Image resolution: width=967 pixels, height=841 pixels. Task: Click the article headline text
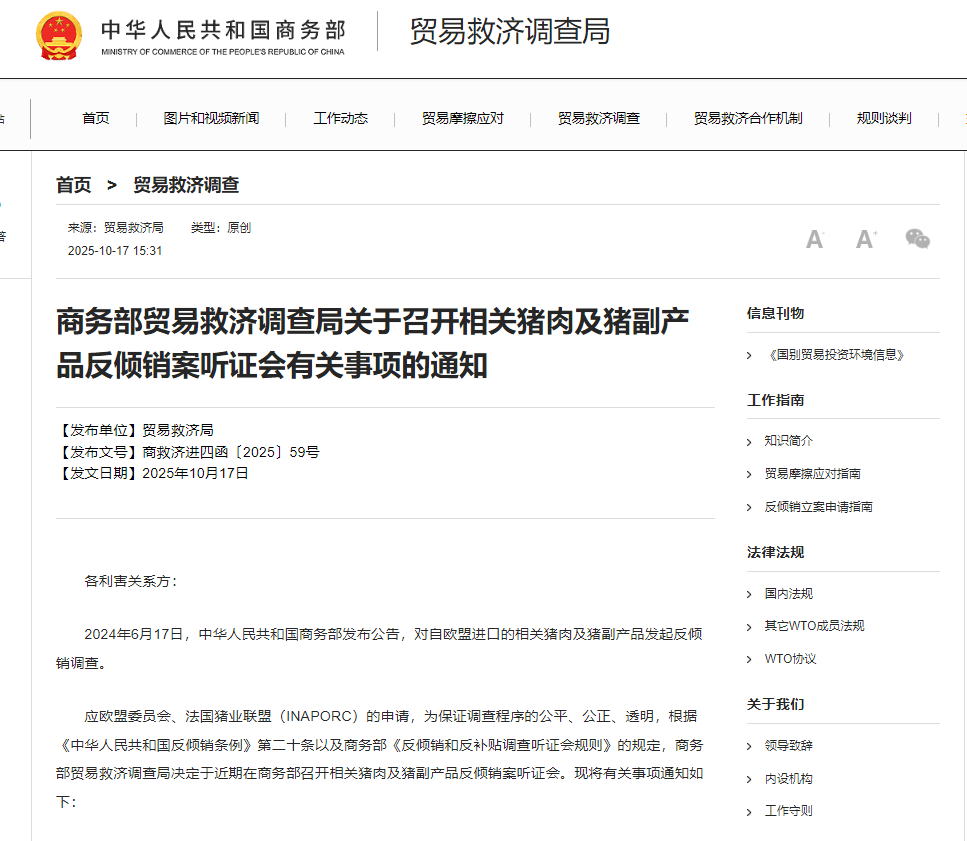pos(372,343)
